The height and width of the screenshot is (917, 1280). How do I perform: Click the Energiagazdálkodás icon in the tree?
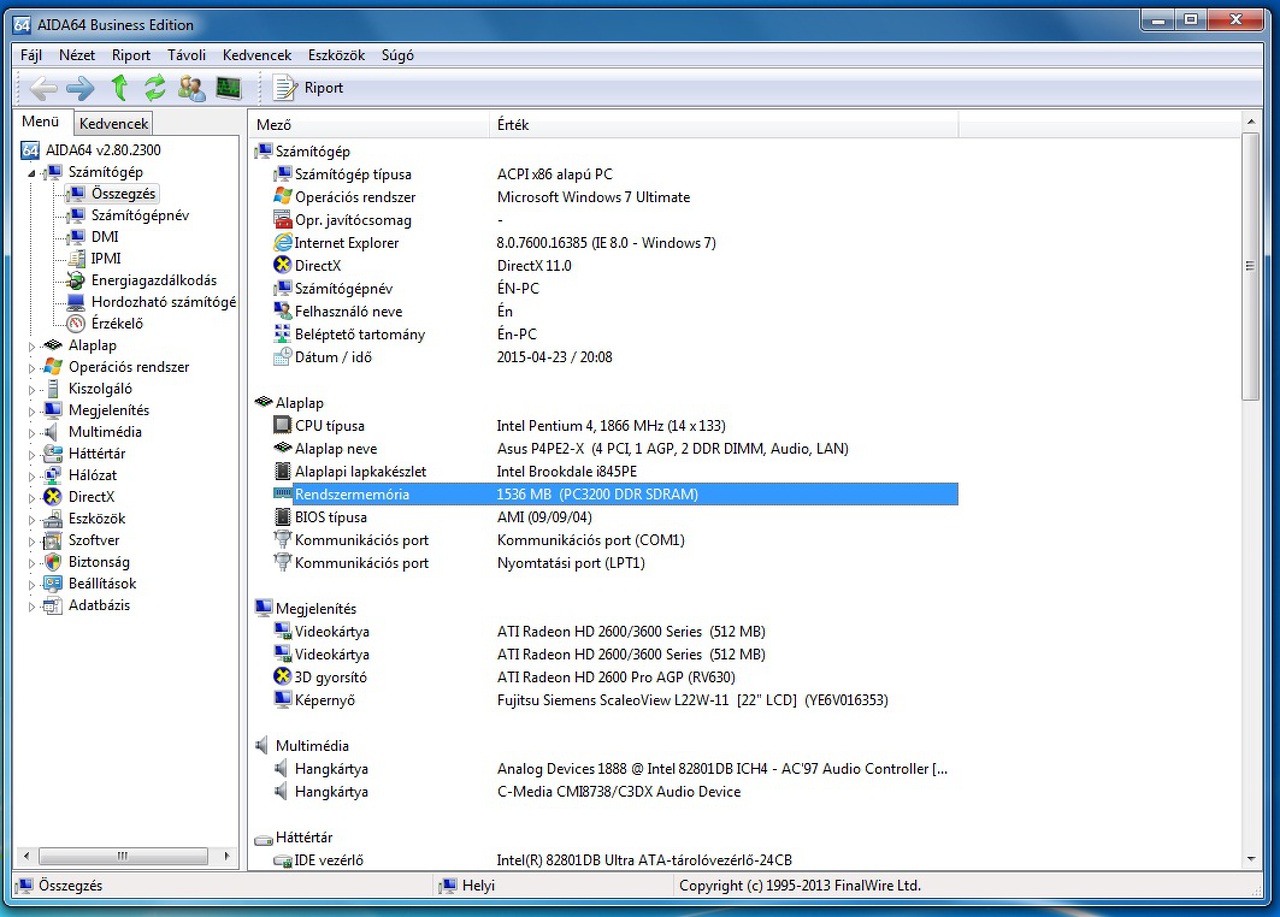click(x=75, y=280)
